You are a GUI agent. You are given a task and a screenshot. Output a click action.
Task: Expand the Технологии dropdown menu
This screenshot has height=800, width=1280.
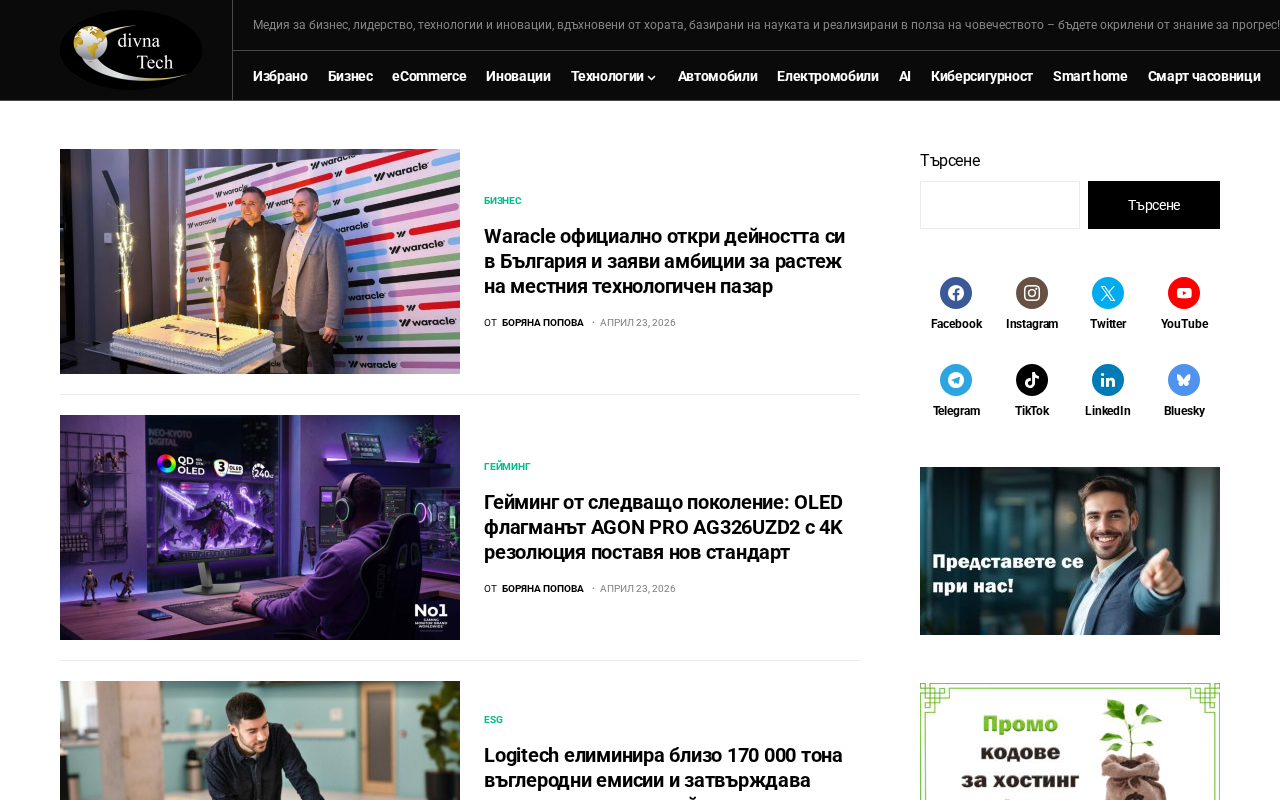[x=614, y=76]
